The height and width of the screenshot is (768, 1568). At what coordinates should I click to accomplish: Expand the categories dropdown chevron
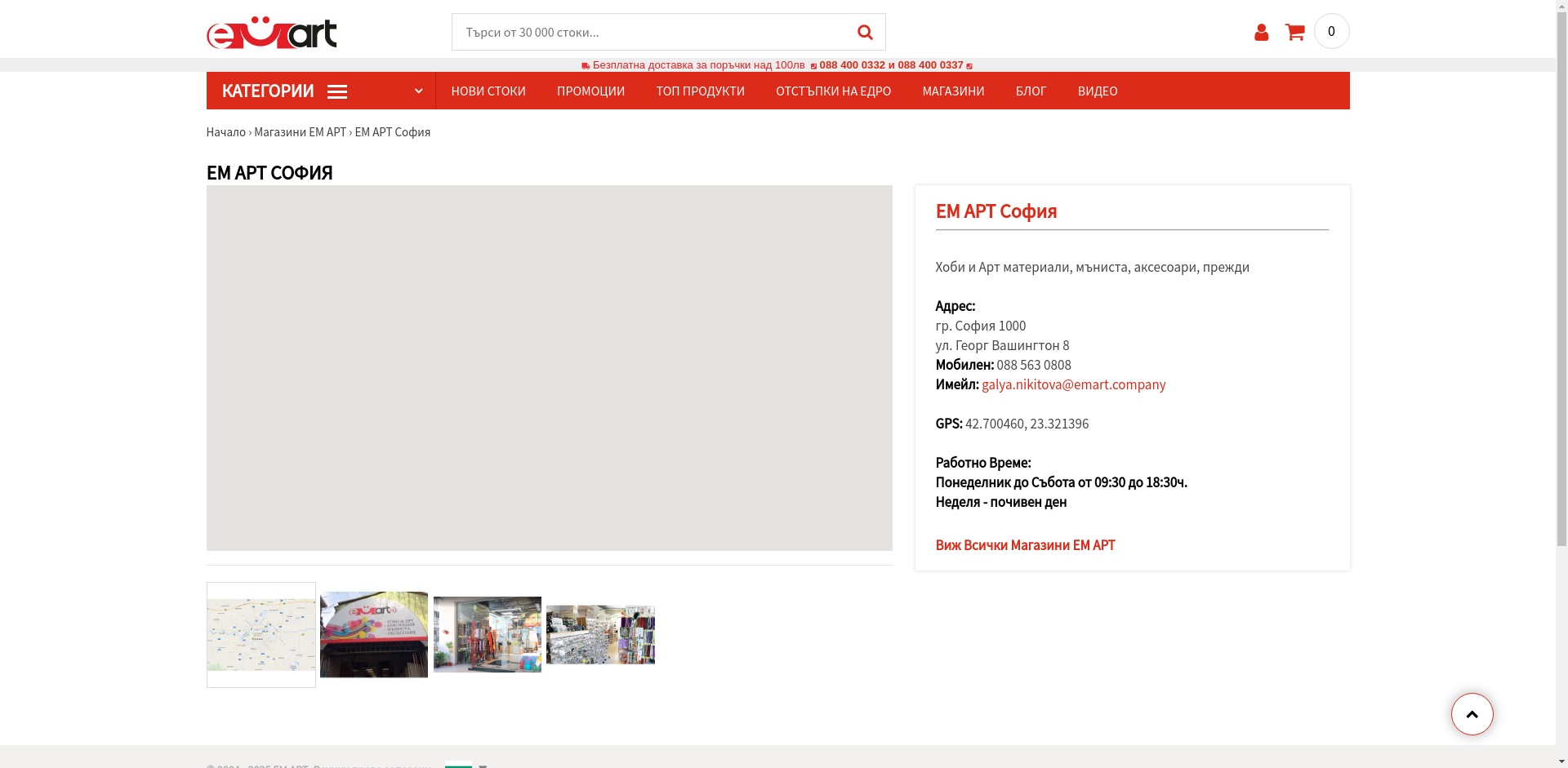click(418, 91)
